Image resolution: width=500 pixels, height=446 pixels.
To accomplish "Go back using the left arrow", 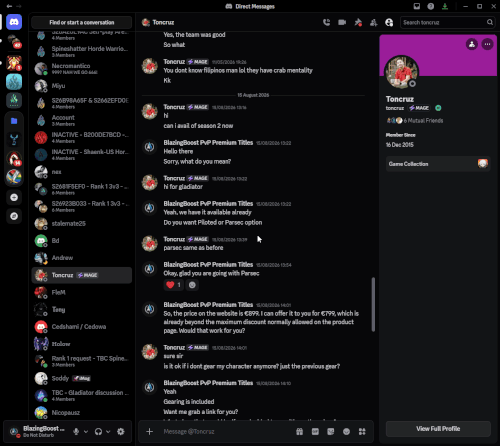I will pyautogui.click(x=9, y=6).
